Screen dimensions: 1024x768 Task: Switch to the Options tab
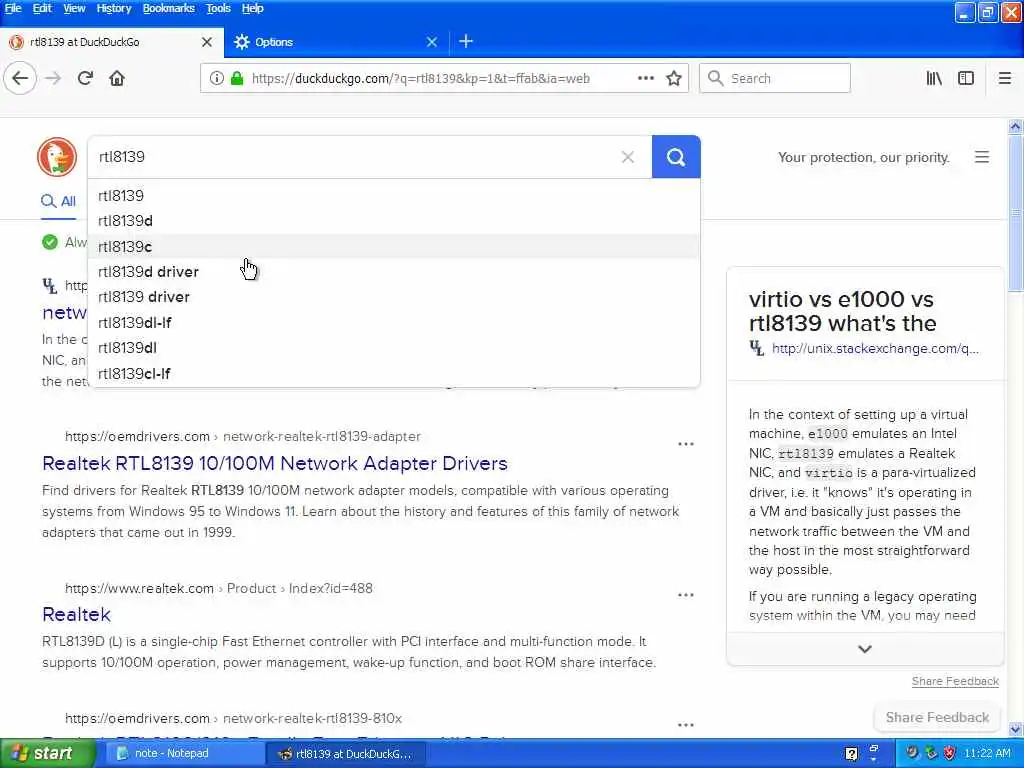tap(336, 42)
